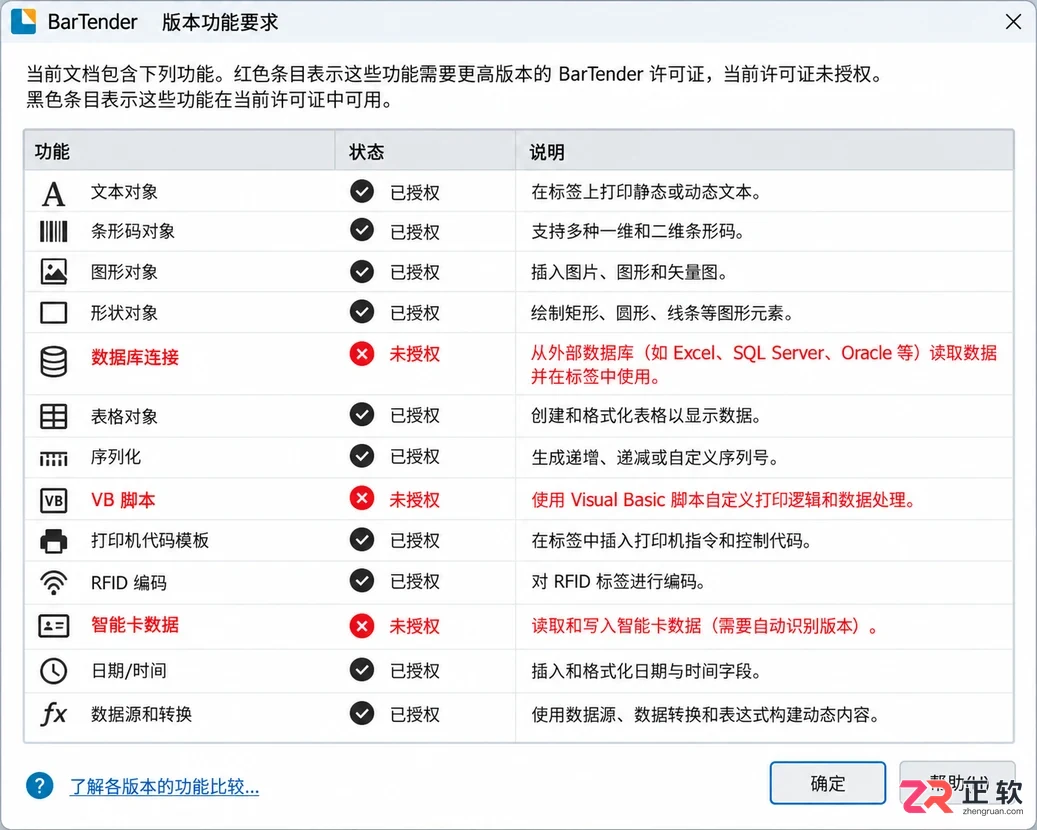Image resolution: width=1037 pixels, height=830 pixels.
Task: Select the 序列化 row label
Action: [x=116, y=457]
